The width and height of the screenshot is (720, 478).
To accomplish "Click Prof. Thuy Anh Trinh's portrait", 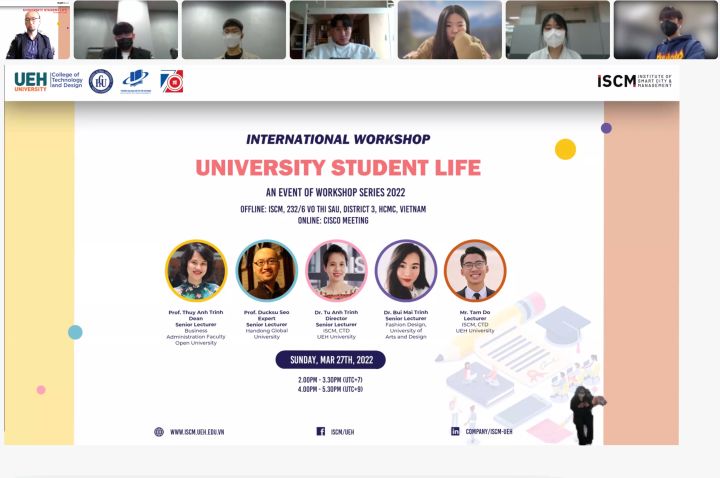I will [196, 271].
